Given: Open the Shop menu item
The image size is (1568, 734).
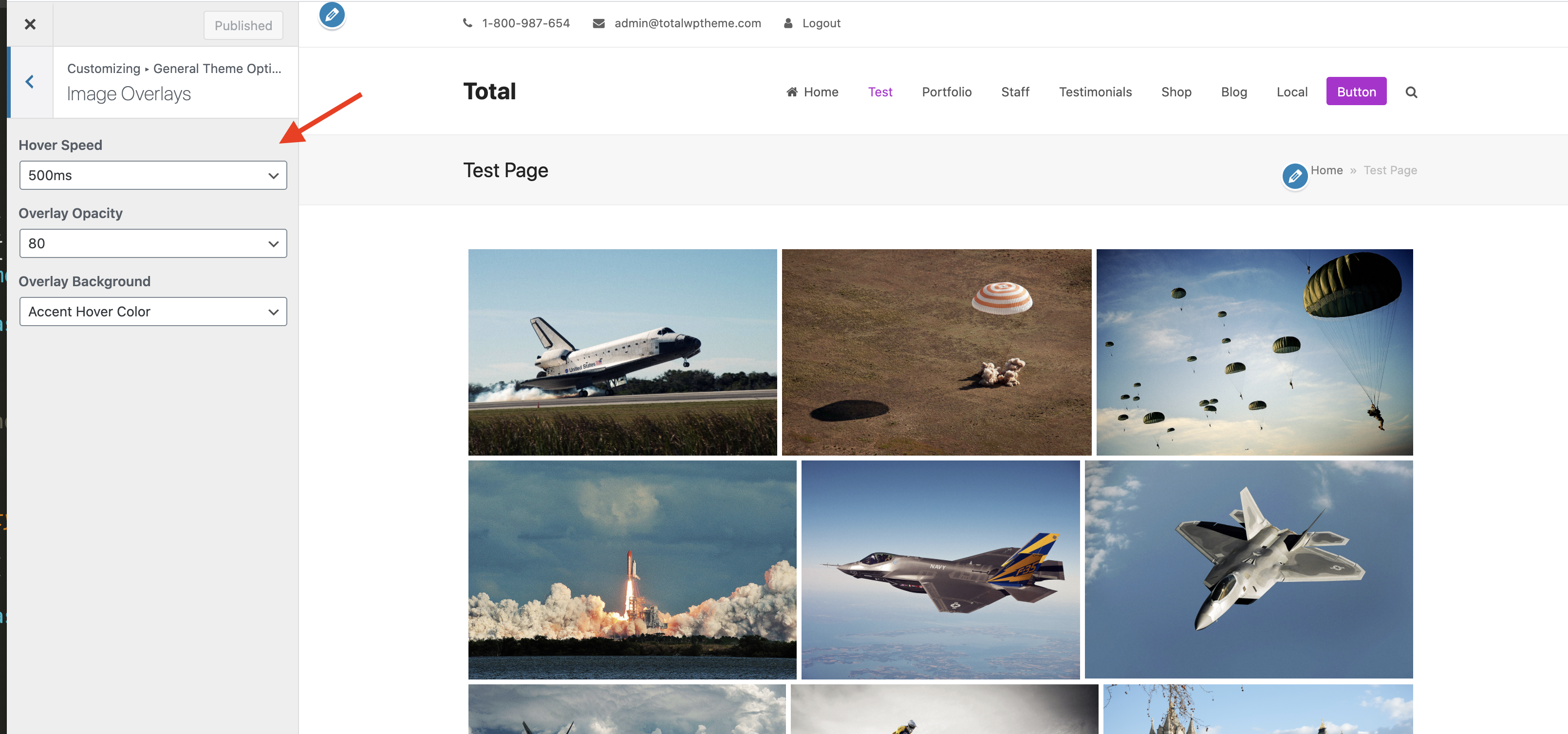Looking at the screenshot, I should pyautogui.click(x=1176, y=92).
